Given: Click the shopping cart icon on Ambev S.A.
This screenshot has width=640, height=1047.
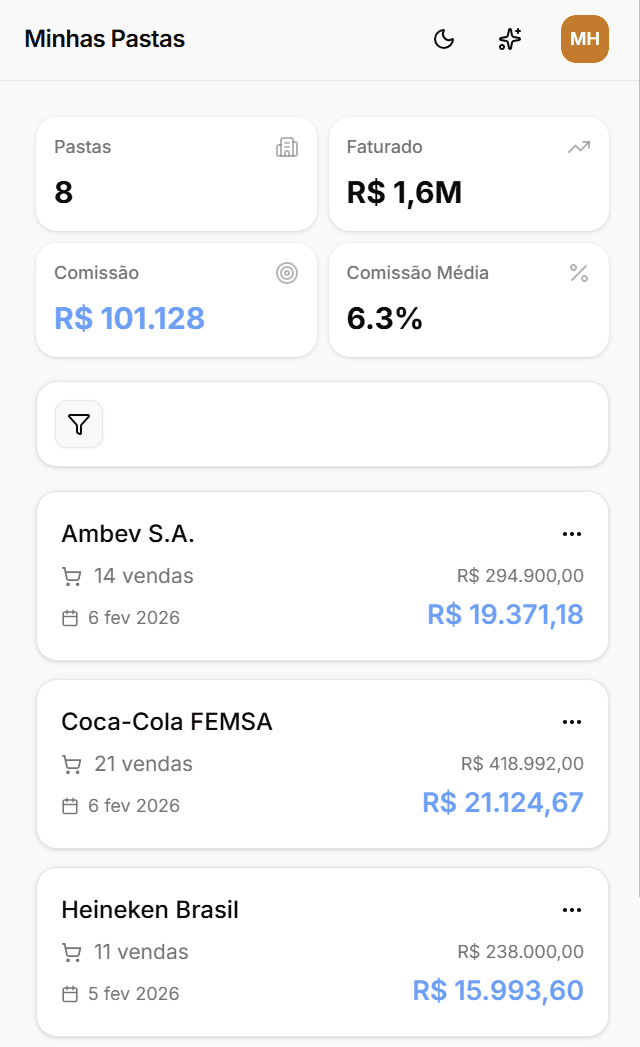Looking at the screenshot, I should pyautogui.click(x=71, y=575).
